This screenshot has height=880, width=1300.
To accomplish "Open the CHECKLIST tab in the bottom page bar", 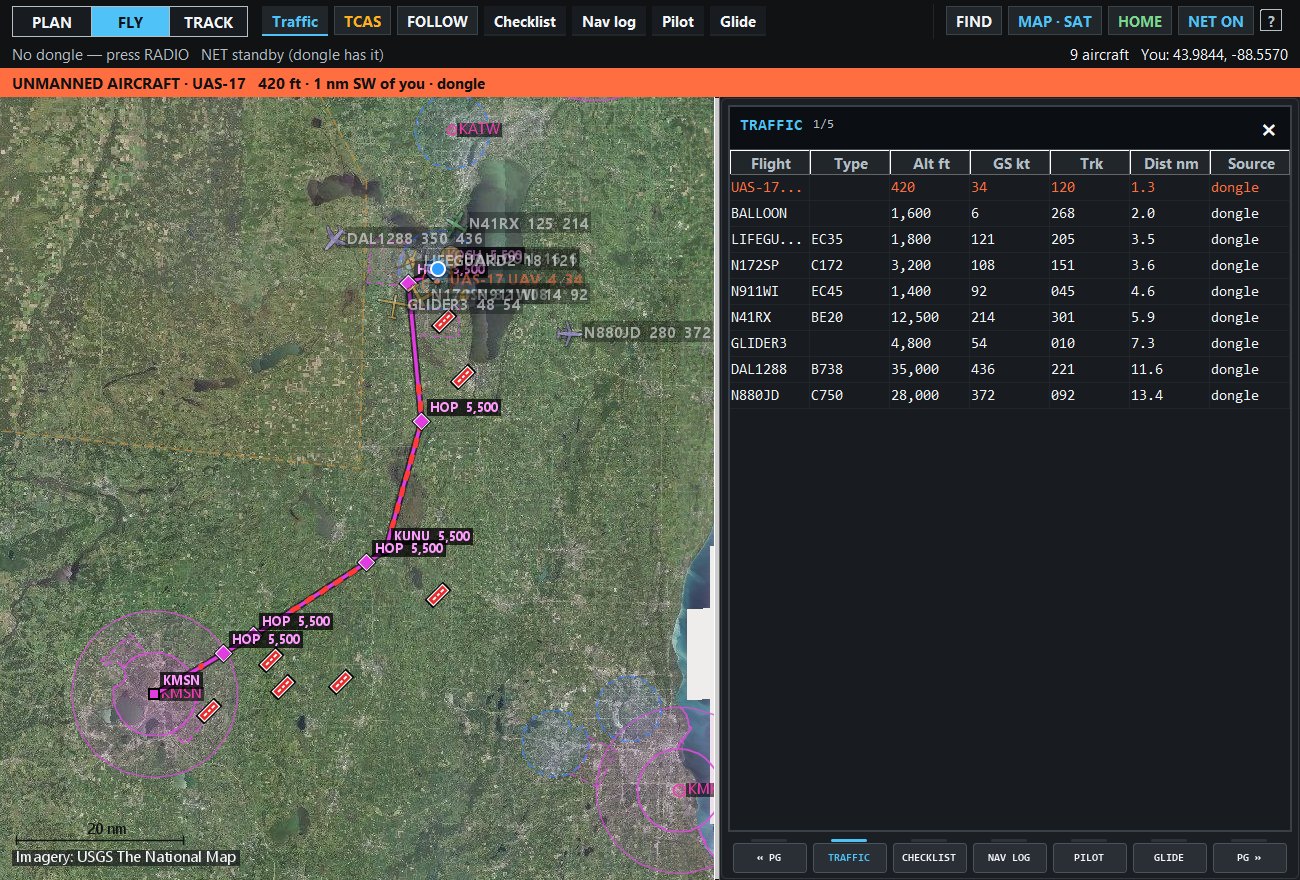I will click(930, 858).
